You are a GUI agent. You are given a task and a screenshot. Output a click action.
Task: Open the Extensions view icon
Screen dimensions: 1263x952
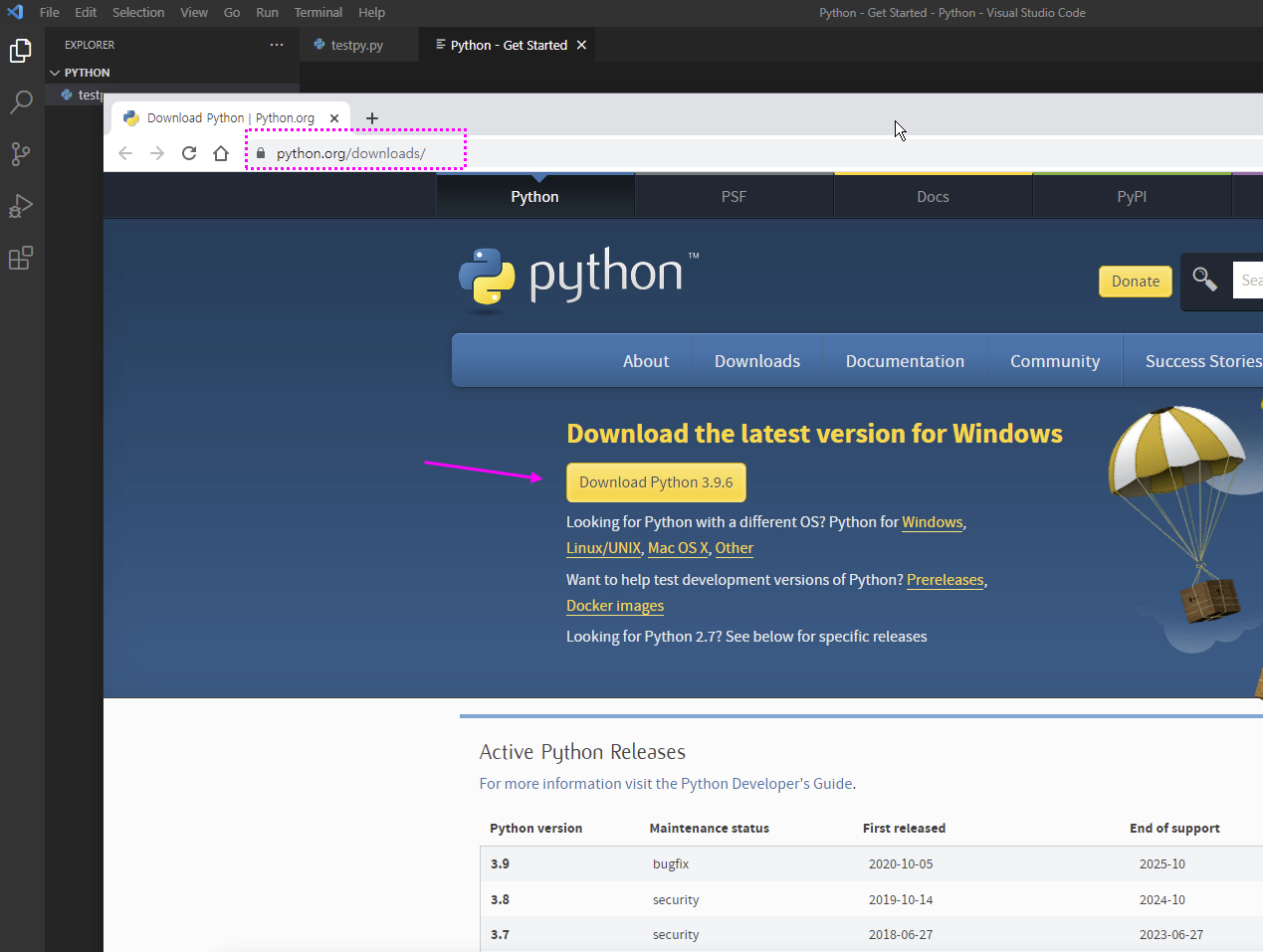pos(21,258)
